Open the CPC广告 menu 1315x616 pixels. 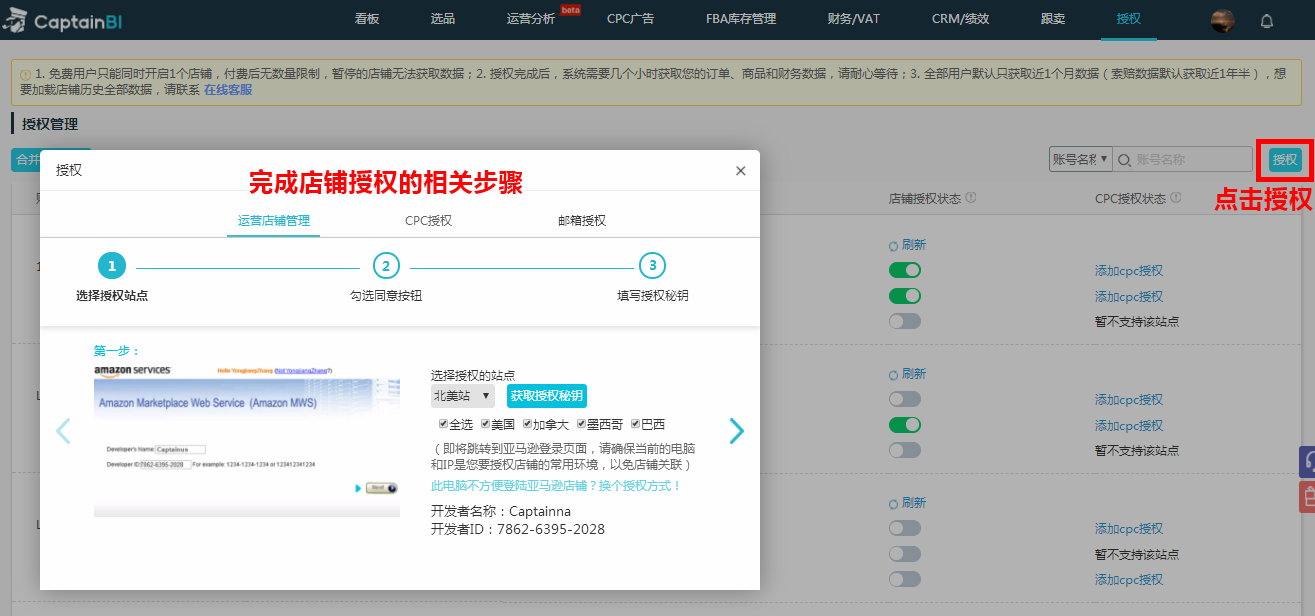pyautogui.click(x=630, y=19)
